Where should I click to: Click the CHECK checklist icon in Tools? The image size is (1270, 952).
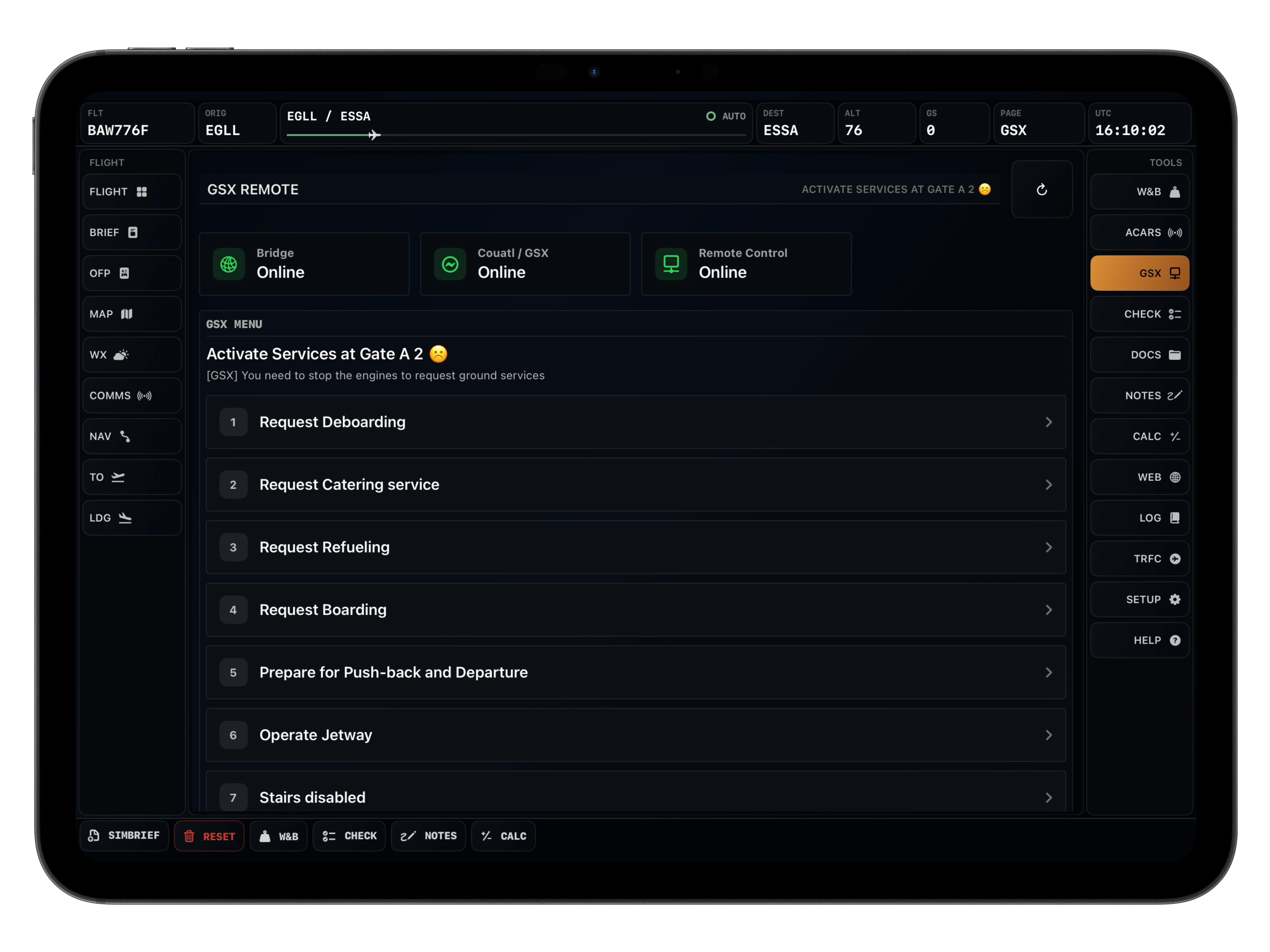point(1175,314)
